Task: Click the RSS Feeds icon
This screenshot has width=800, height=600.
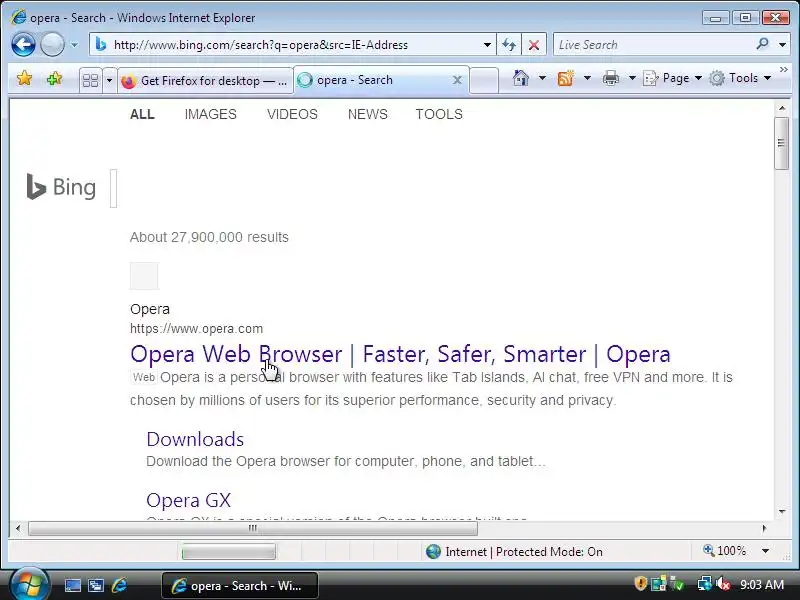Action: click(x=565, y=78)
